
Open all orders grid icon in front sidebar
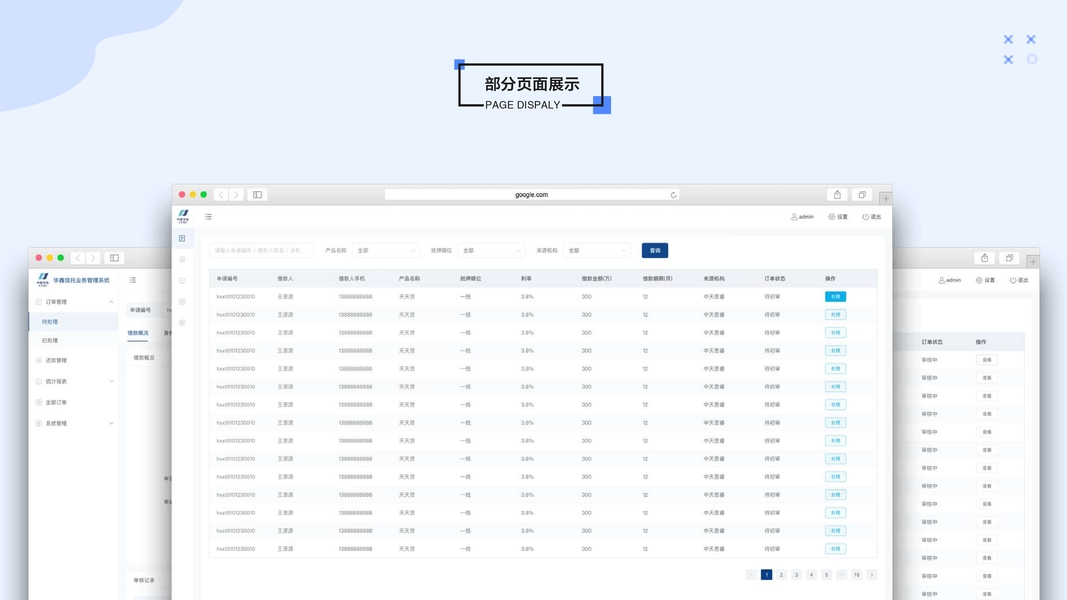[x=182, y=301]
